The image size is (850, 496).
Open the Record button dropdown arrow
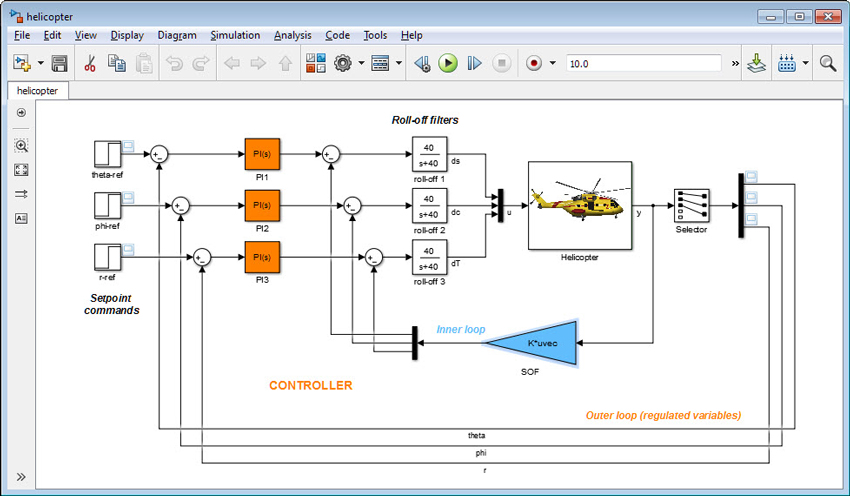tap(552, 63)
